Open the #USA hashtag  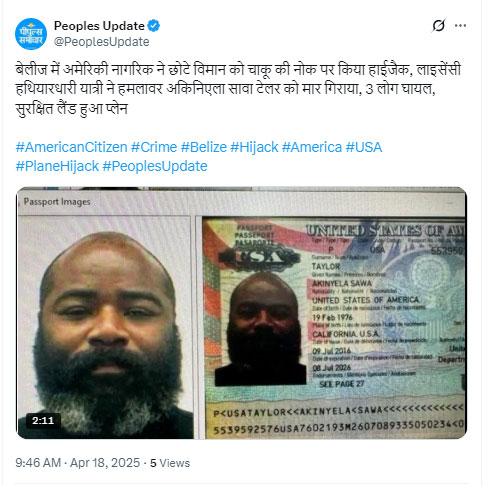pos(364,147)
